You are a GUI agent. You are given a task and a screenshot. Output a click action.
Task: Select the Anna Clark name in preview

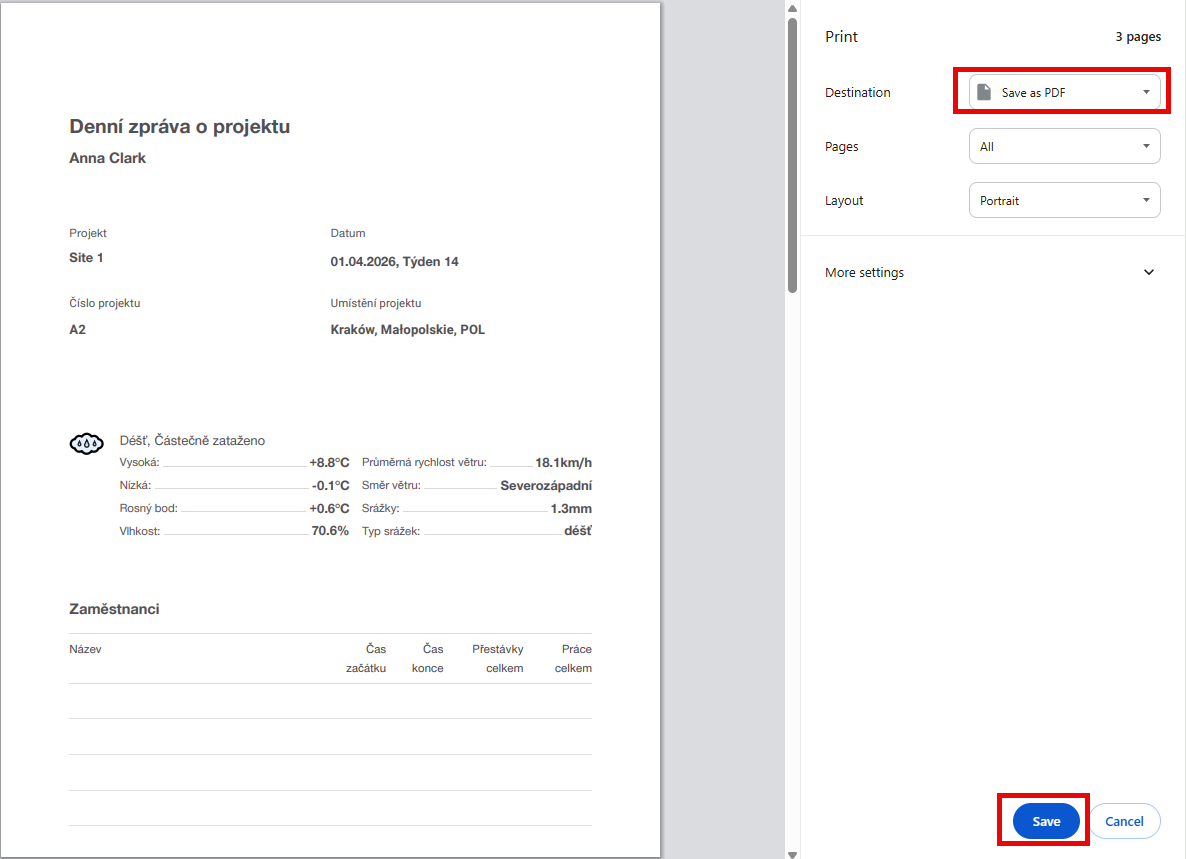pos(107,158)
